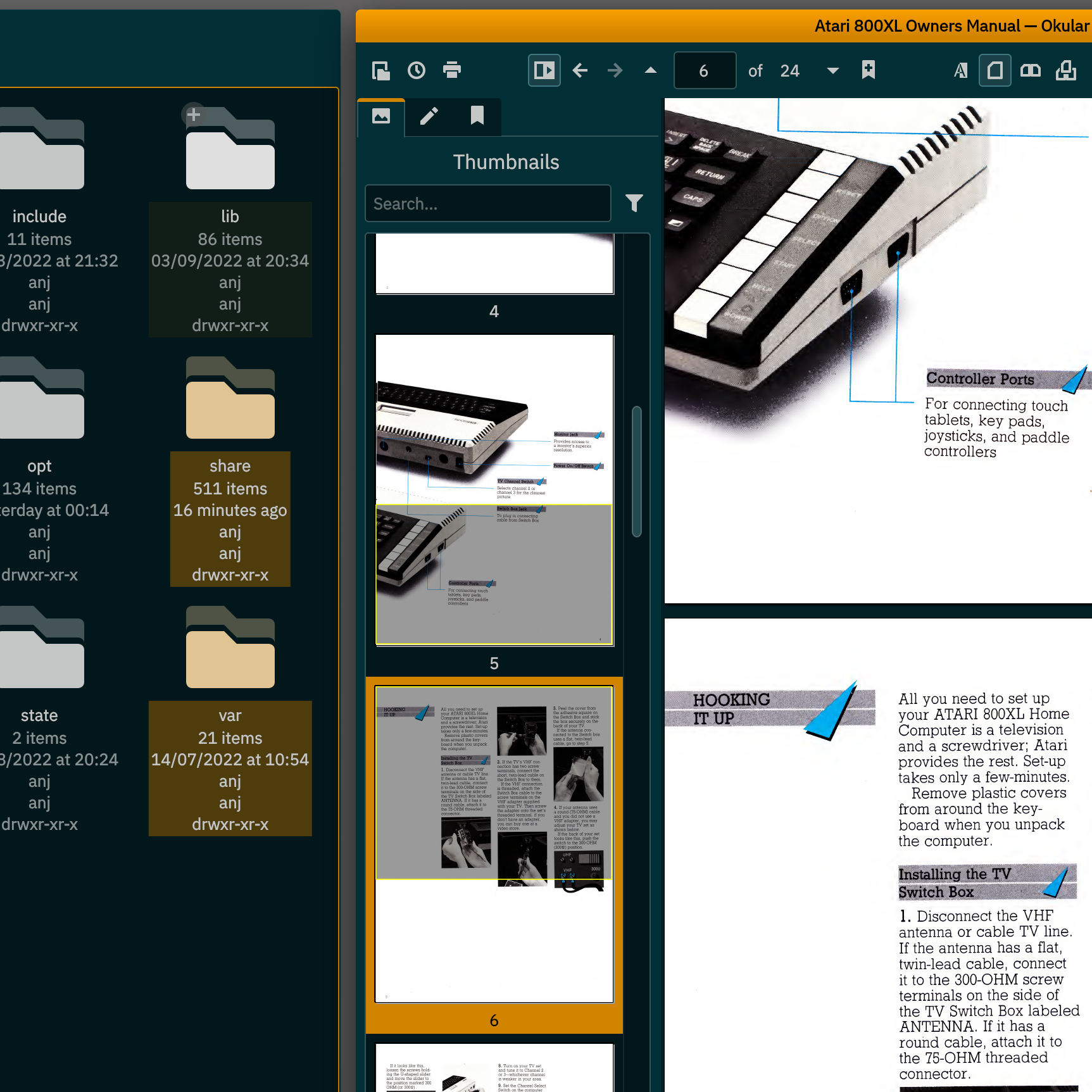1092x1092 pixels.
Task: Go to next page with down triangle
Action: point(833,70)
